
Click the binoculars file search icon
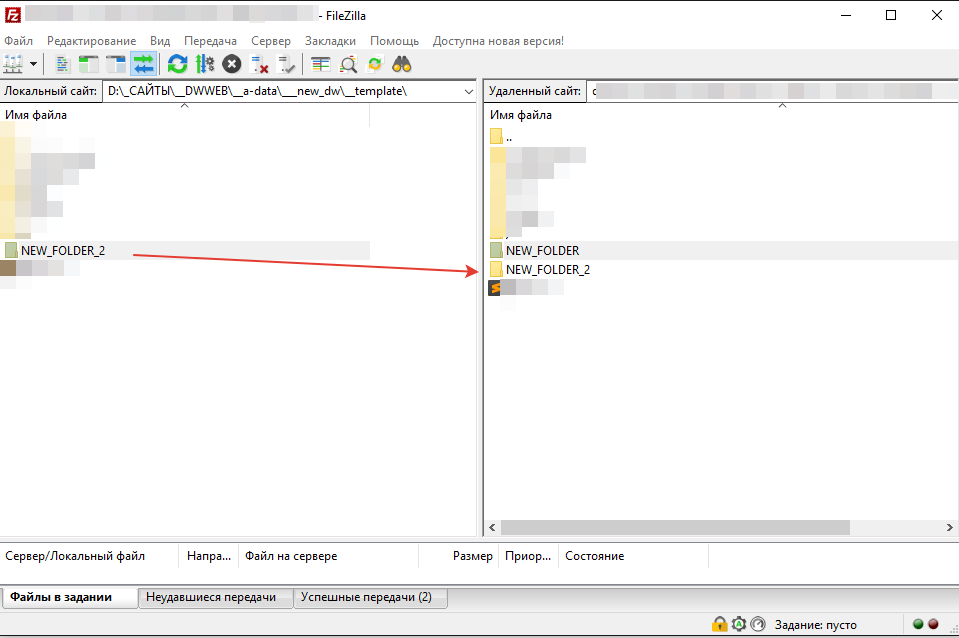click(x=402, y=64)
